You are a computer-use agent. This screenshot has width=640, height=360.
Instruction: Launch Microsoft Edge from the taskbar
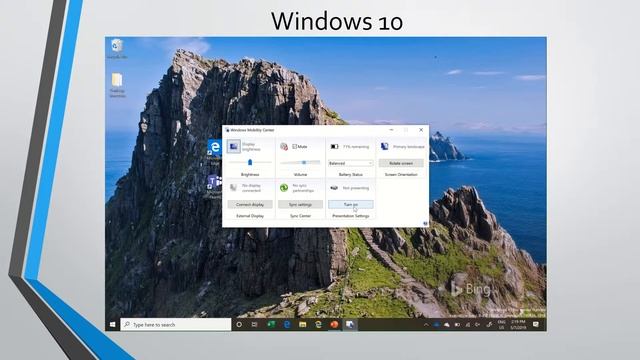point(287,324)
